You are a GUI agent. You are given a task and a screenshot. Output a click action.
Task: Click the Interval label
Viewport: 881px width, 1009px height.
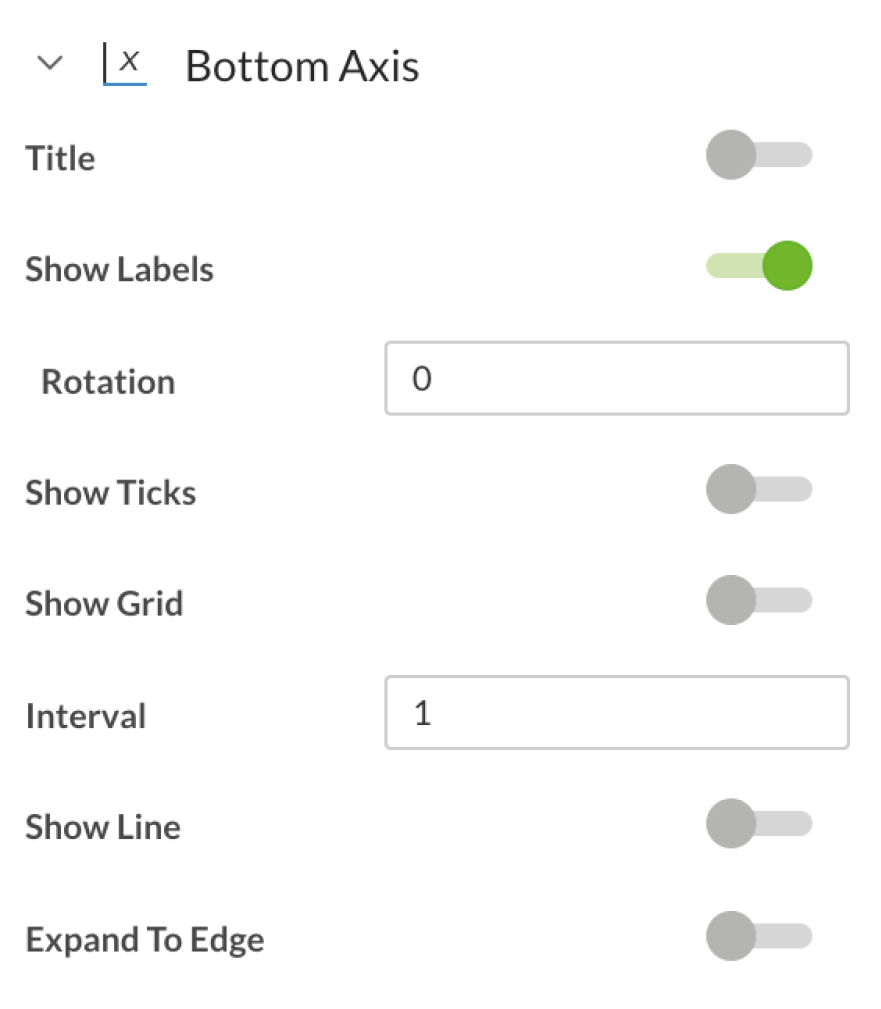tap(86, 716)
